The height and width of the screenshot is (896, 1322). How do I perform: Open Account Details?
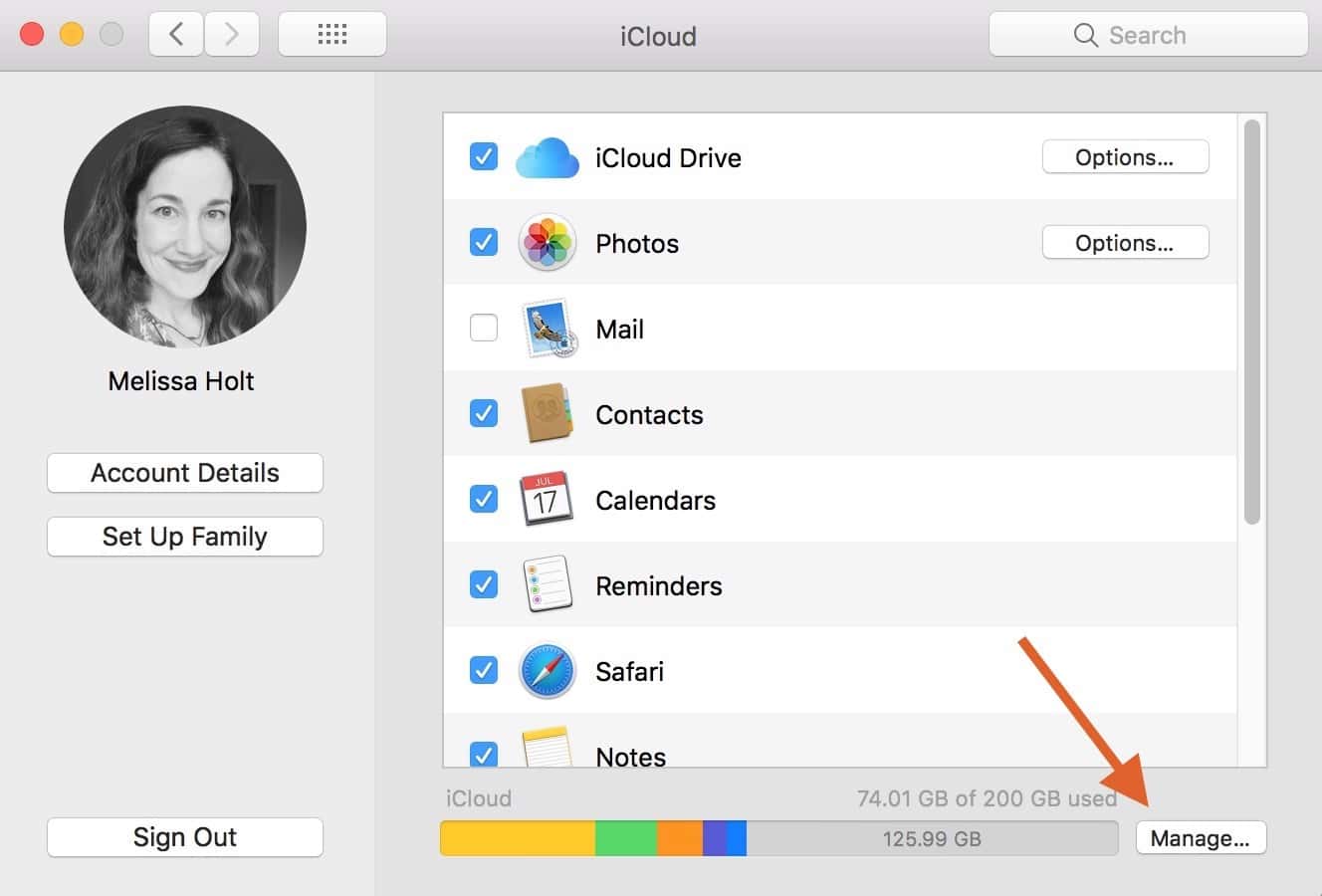[x=185, y=473]
